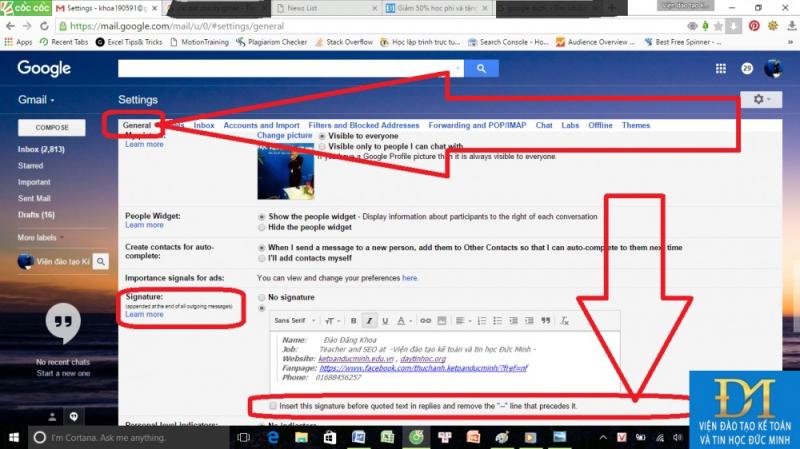Open Sans Serif font dropdown
Viewport: 800px width, 449px height.
pos(294,320)
